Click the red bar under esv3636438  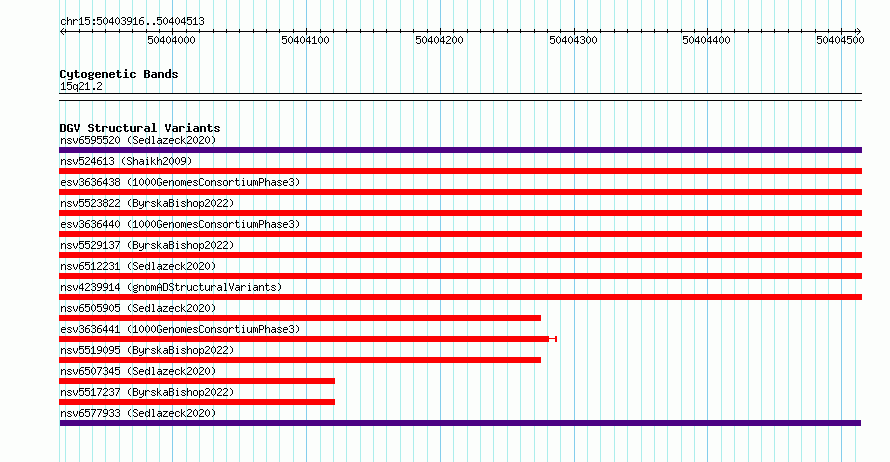(460, 192)
